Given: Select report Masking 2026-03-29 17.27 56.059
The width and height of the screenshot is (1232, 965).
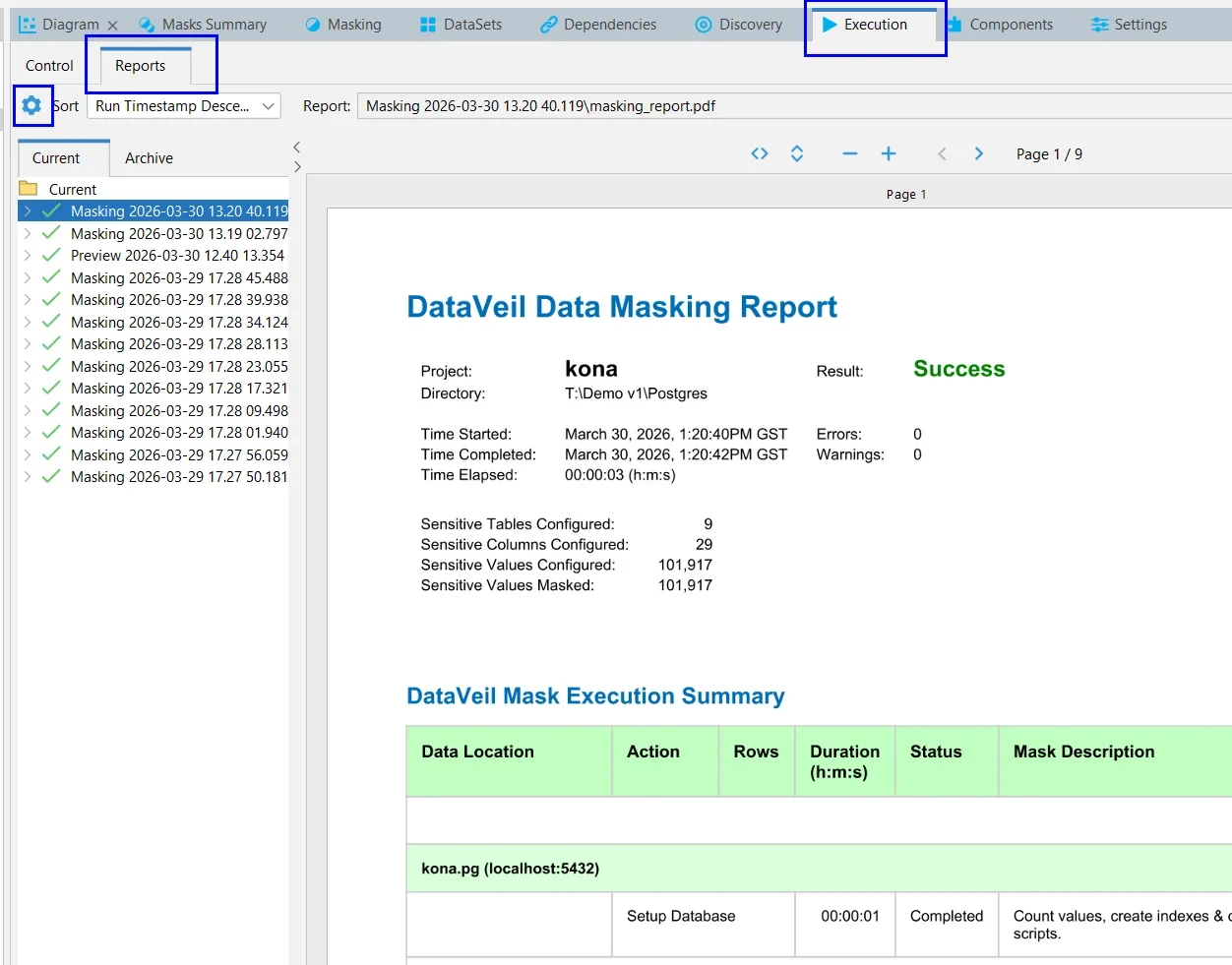Looking at the screenshot, I should (x=179, y=455).
